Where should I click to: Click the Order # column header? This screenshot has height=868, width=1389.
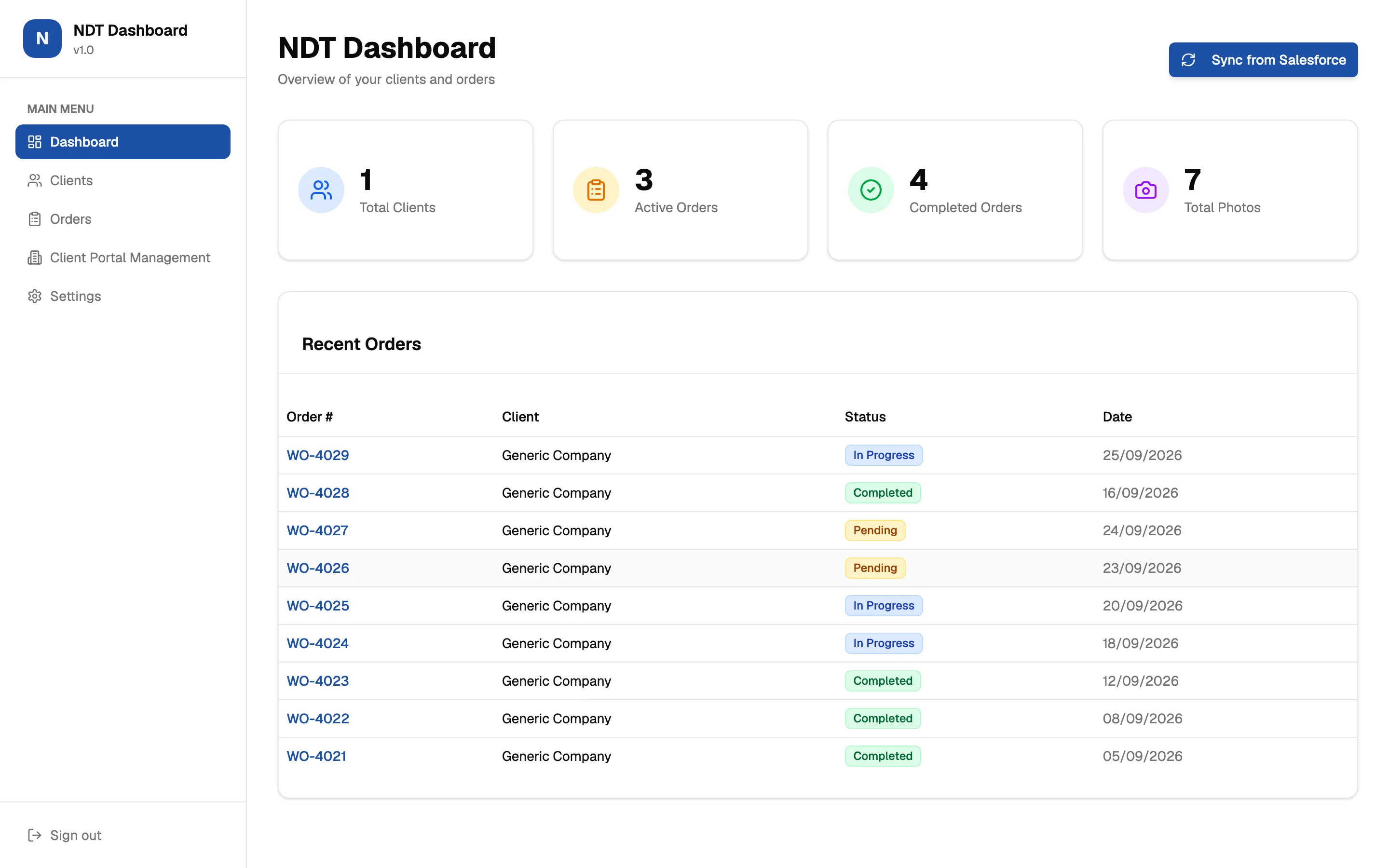coord(309,417)
